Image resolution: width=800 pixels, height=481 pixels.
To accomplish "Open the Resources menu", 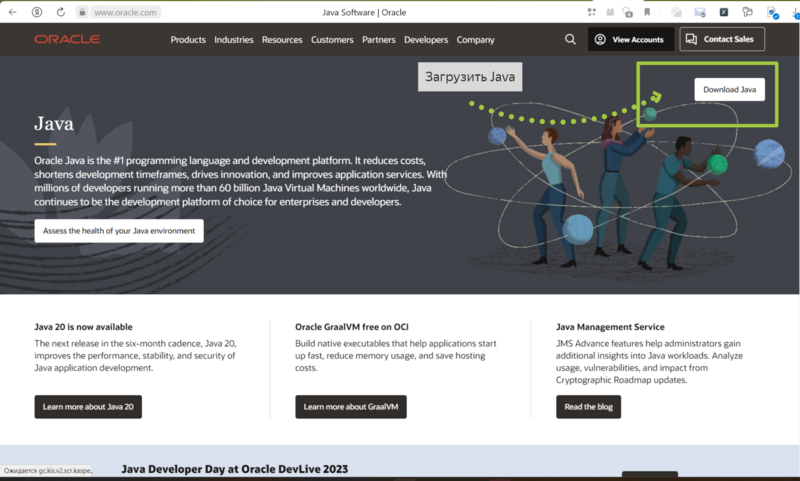I will (282, 40).
